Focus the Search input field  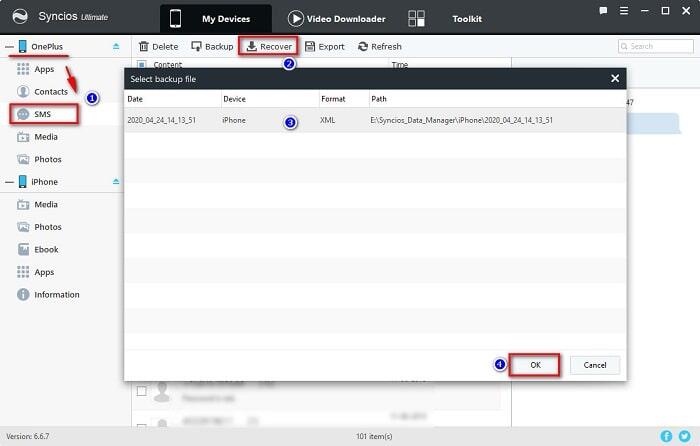point(656,46)
